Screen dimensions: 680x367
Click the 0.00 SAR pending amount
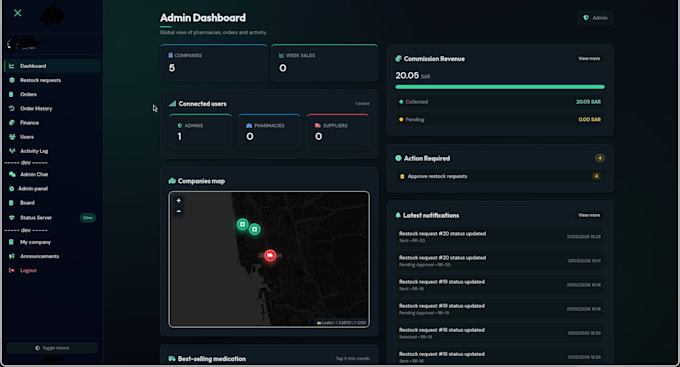(589, 119)
